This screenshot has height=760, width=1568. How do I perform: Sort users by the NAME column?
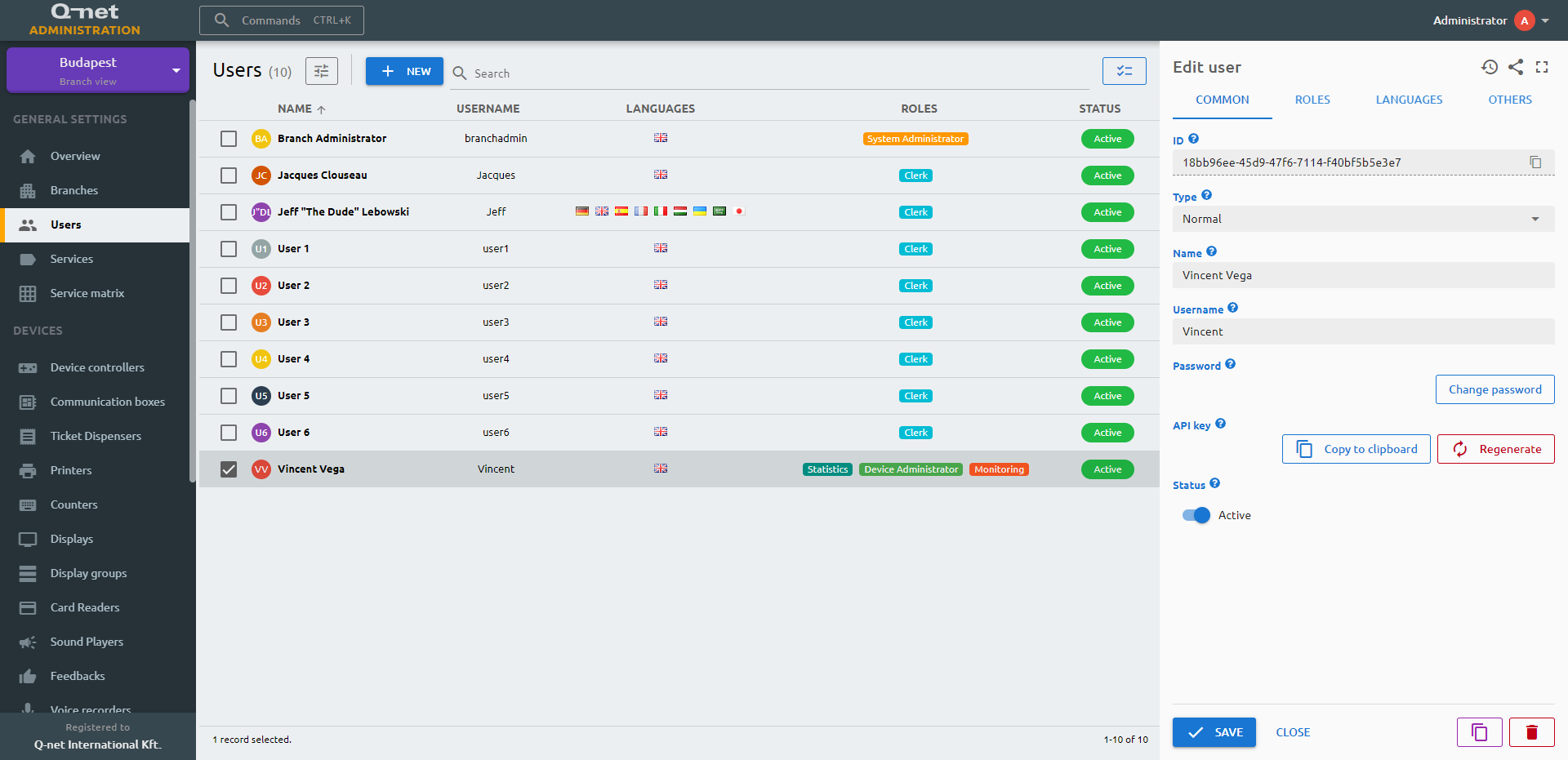tap(301, 109)
